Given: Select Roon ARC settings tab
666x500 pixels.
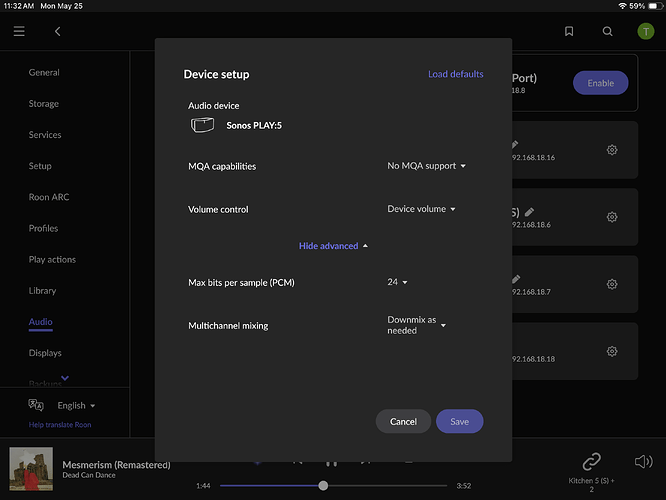Looking at the screenshot, I should (49, 197).
